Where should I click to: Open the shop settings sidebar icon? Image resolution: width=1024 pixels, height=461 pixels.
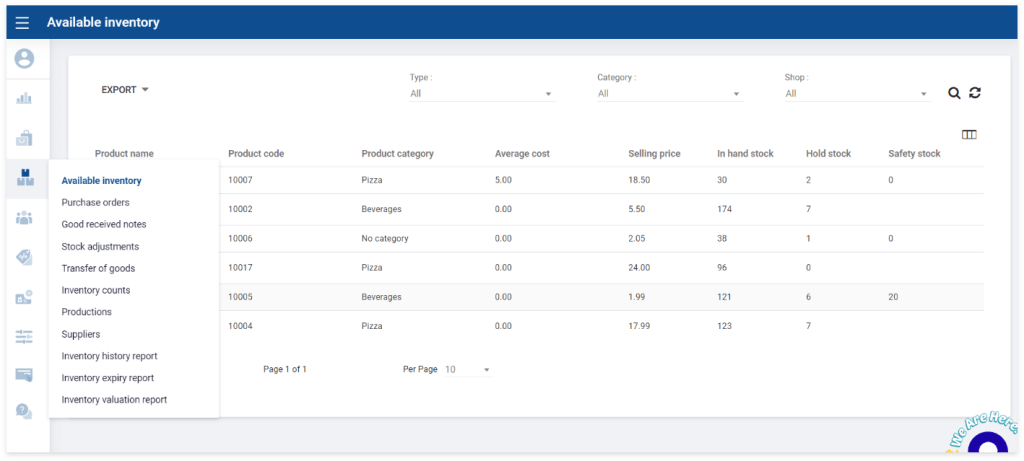(x=24, y=297)
